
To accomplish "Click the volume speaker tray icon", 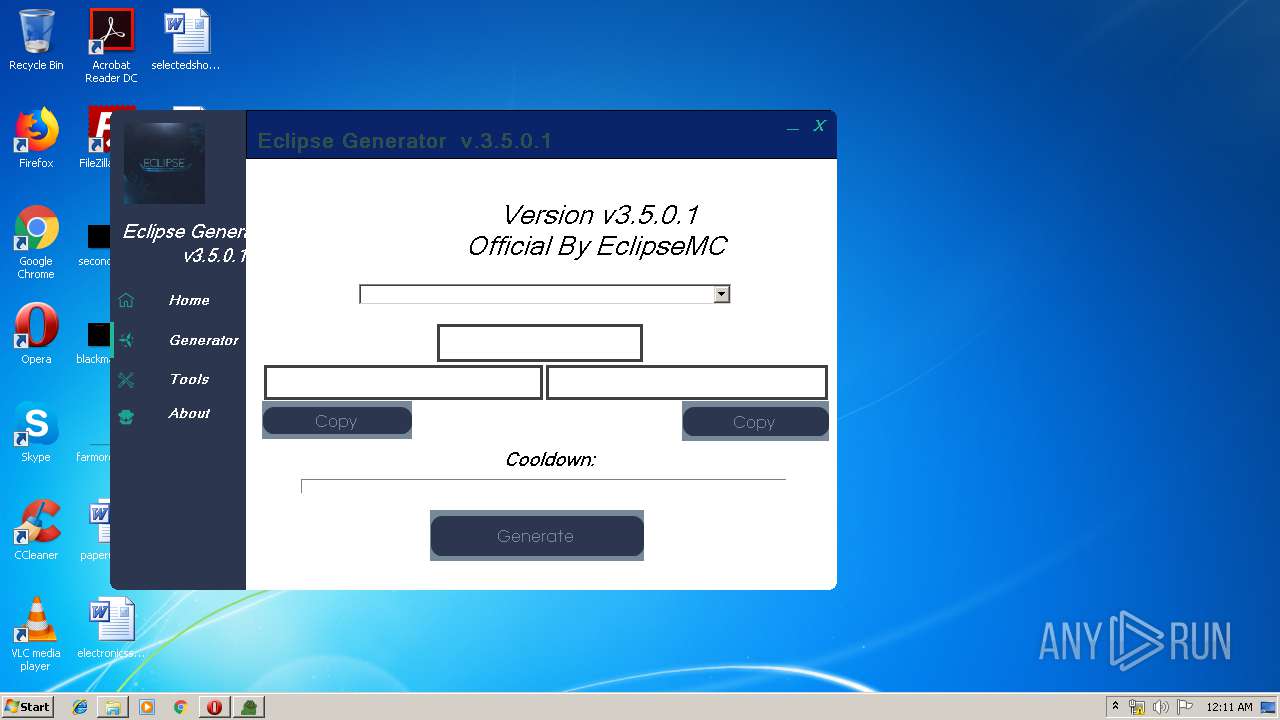I will pyautogui.click(x=1161, y=707).
